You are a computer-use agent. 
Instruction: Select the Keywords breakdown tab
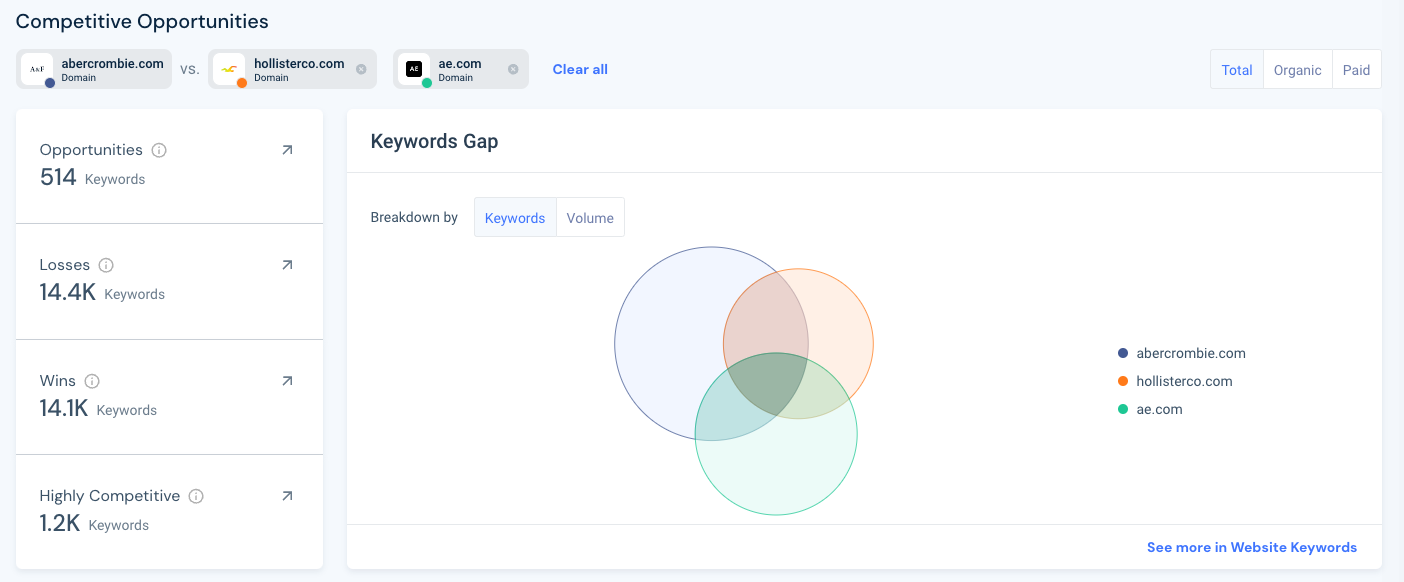(x=515, y=218)
